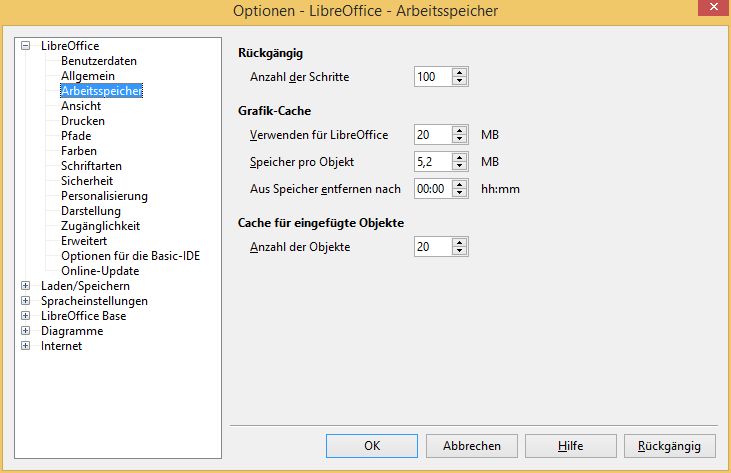The image size is (731, 473).
Task: Click the Internet tree label
Action: pyautogui.click(x=62, y=346)
